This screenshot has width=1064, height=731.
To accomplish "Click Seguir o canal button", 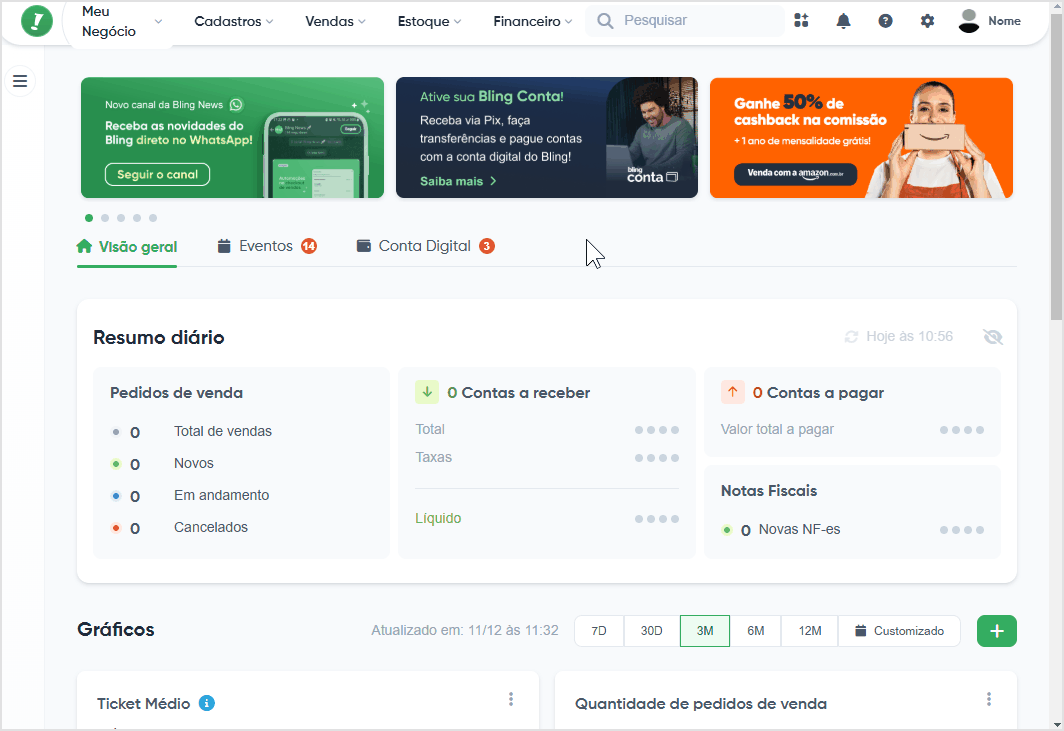I will point(157,174).
